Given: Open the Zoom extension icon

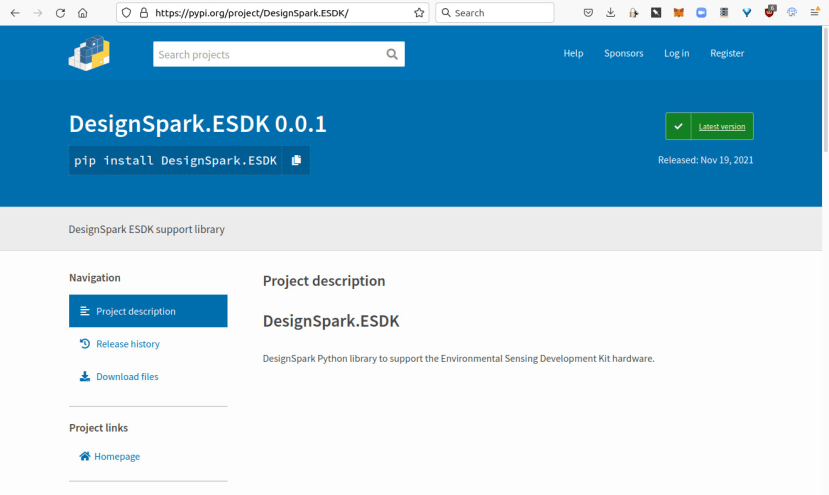Looking at the screenshot, I should coord(701,13).
